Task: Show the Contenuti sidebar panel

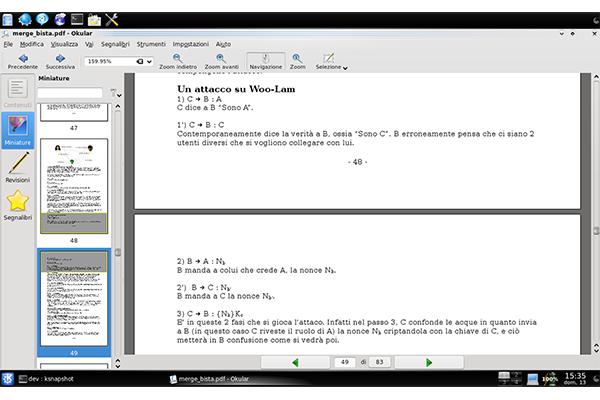Action: click(17, 93)
